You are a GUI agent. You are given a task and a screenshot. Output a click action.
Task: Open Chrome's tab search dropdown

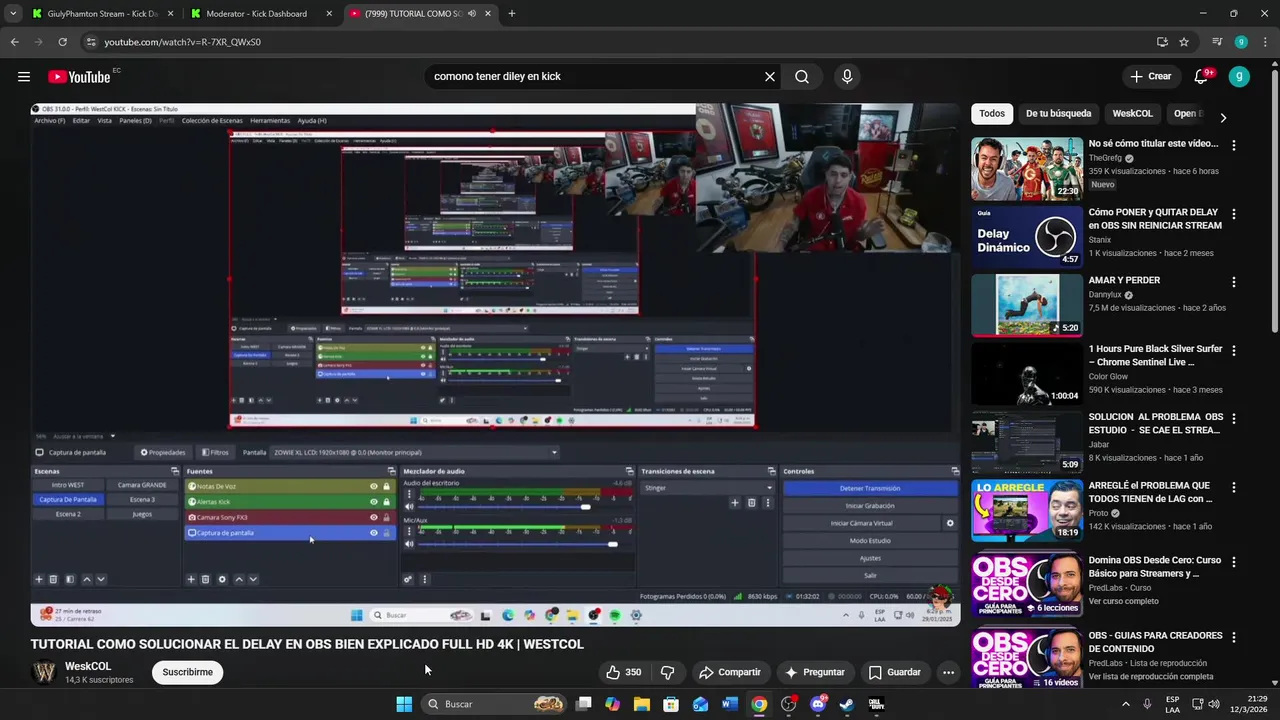[13, 14]
